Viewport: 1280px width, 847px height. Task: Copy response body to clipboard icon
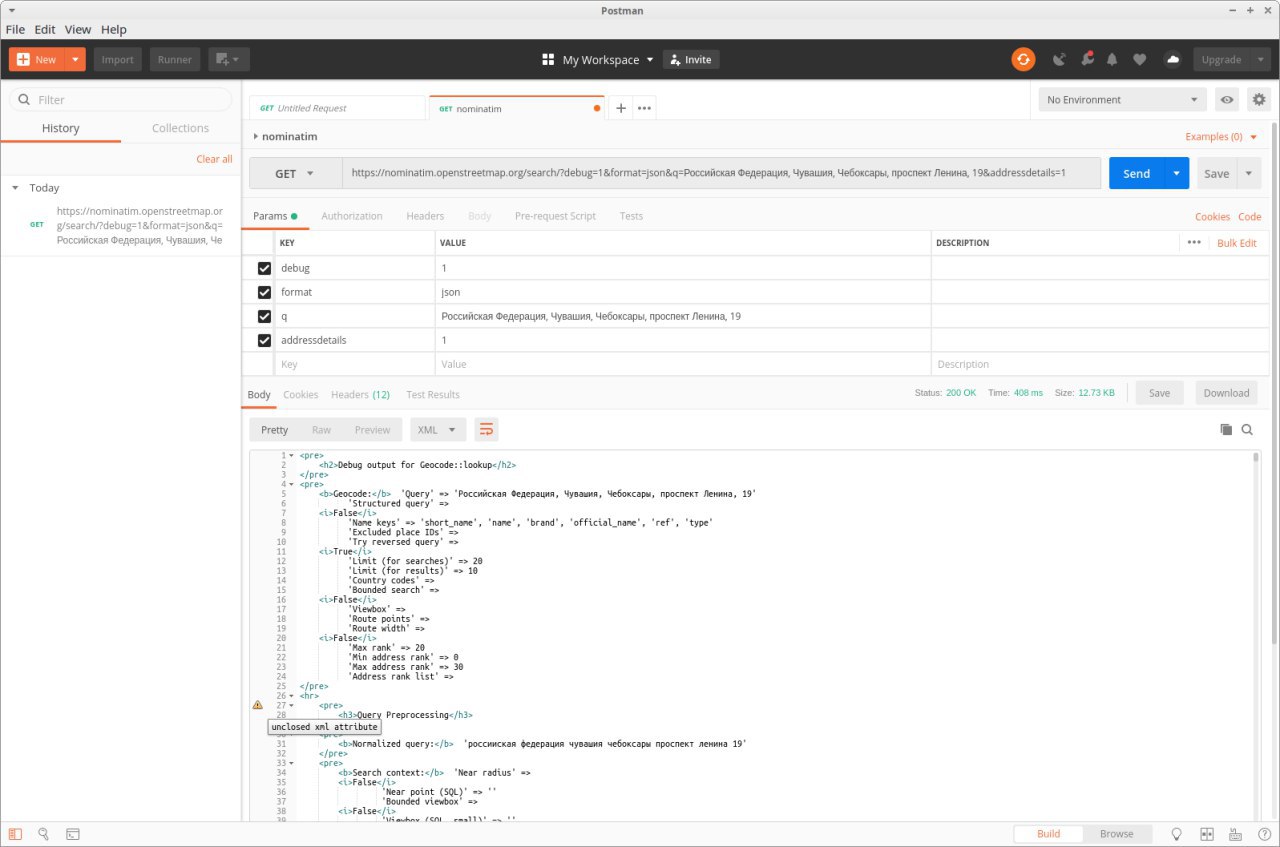[x=1226, y=430]
